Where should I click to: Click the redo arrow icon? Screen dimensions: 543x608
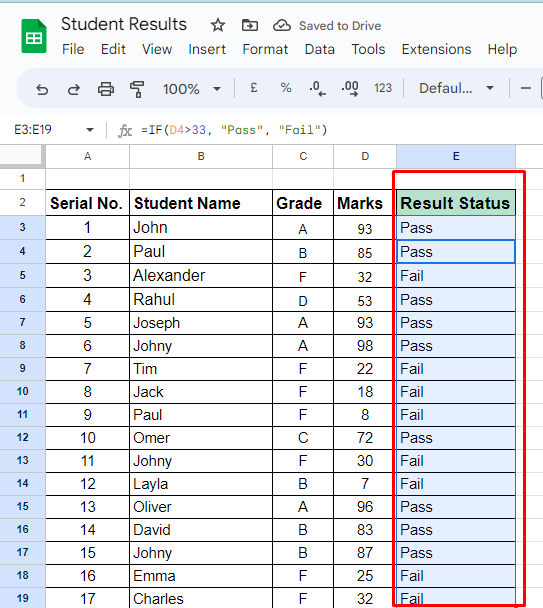pyautogui.click(x=74, y=89)
